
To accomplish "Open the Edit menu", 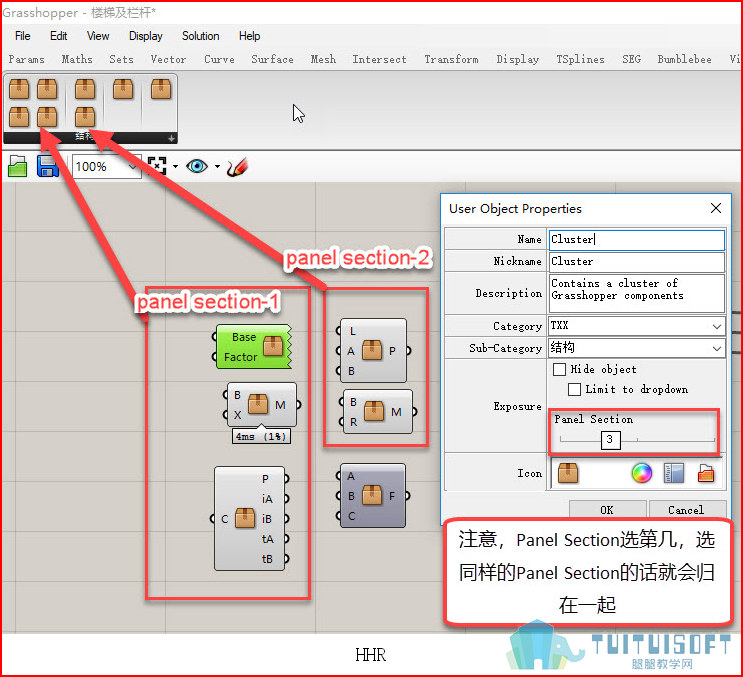I will pyautogui.click(x=58, y=36).
